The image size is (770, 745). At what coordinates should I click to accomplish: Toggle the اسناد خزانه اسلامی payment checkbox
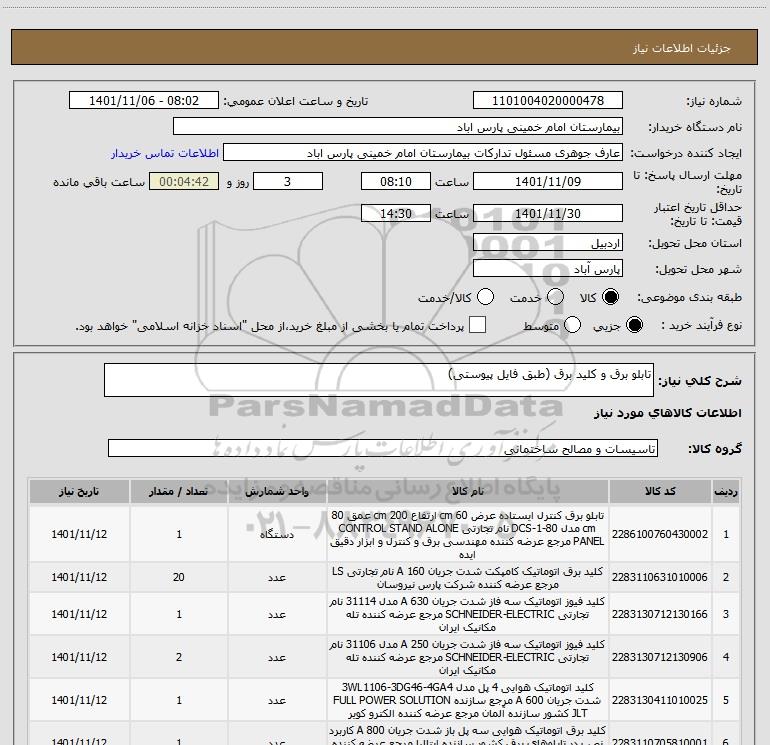tap(477, 325)
